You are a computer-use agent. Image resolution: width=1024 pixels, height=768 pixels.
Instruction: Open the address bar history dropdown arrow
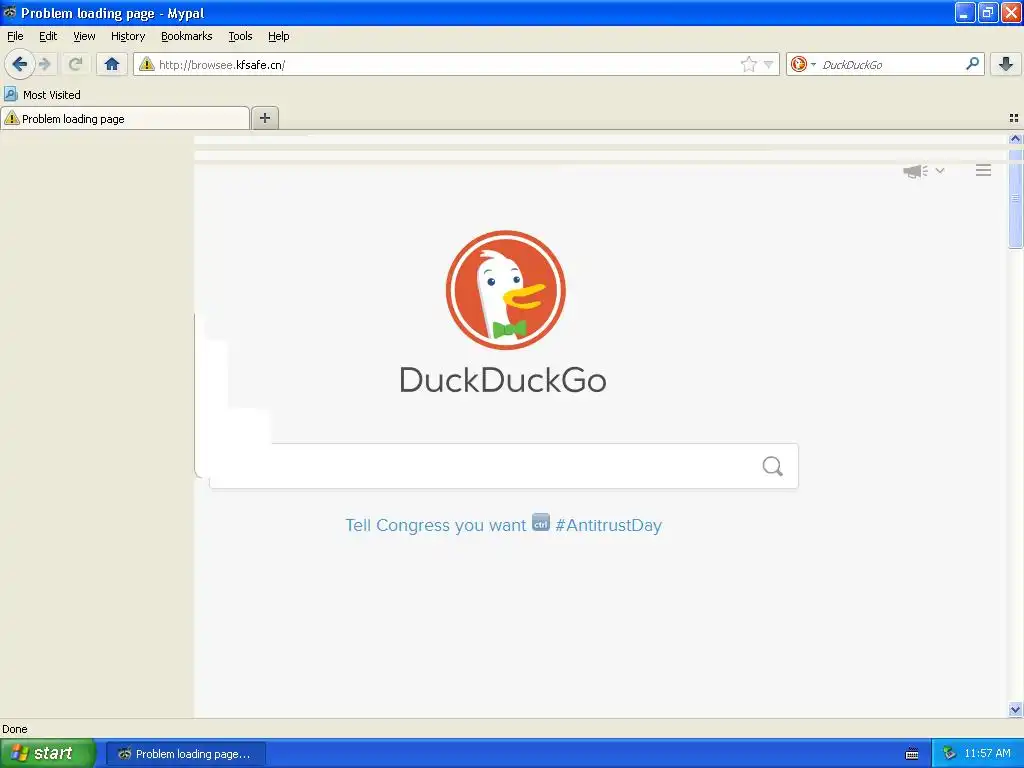pos(769,64)
